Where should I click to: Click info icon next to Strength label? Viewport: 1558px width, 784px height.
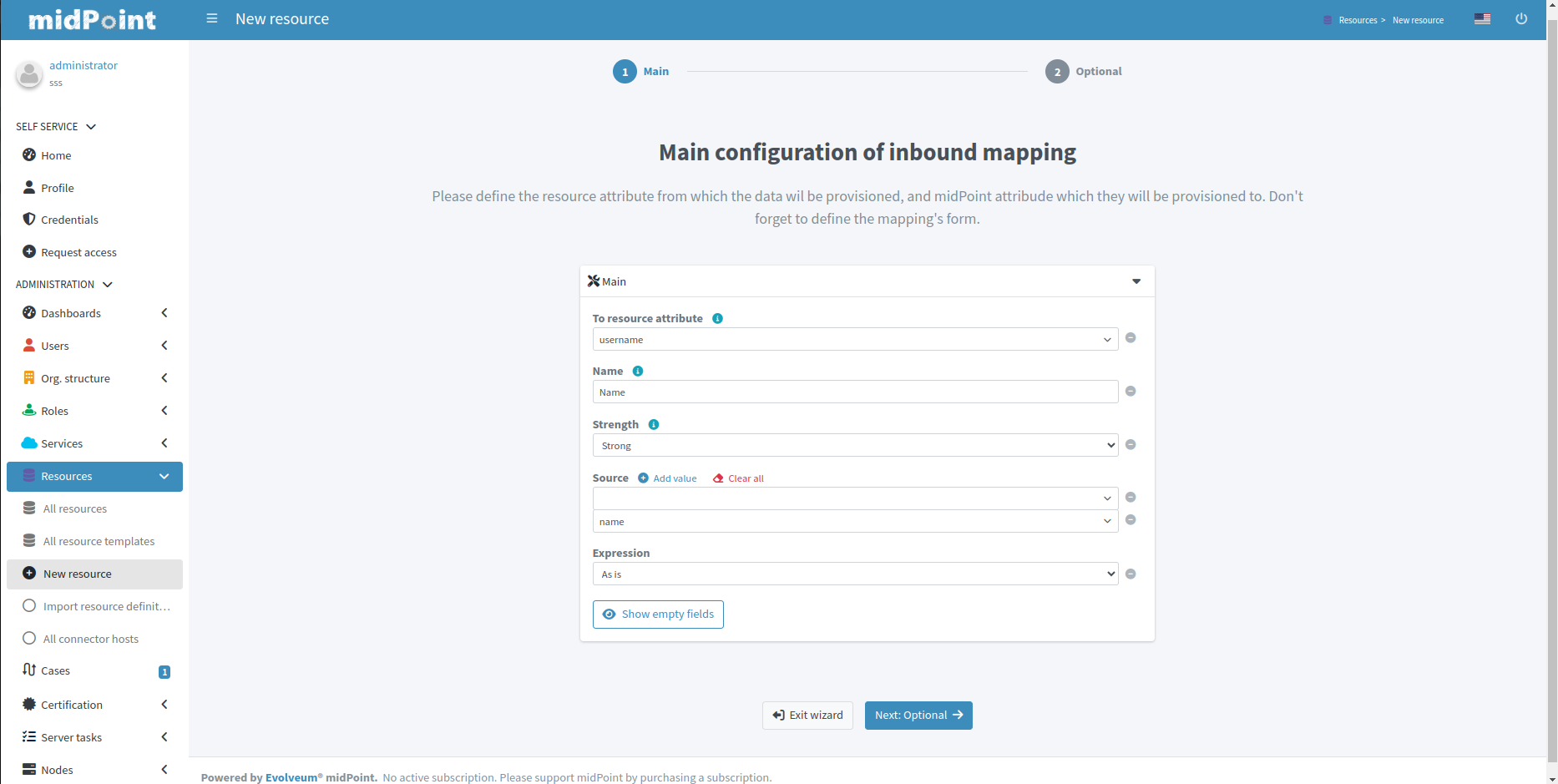pyautogui.click(x=654, y=424)
